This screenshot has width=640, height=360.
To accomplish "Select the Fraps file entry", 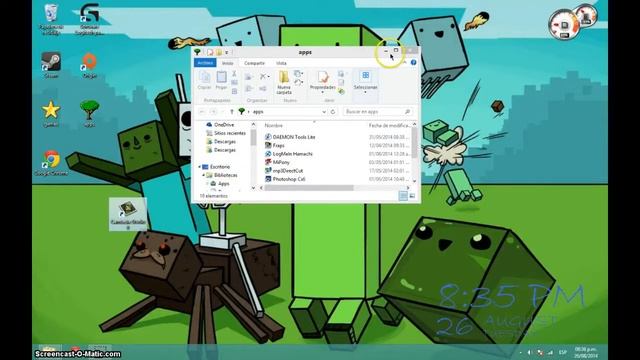I will click(x=275, y=145).
